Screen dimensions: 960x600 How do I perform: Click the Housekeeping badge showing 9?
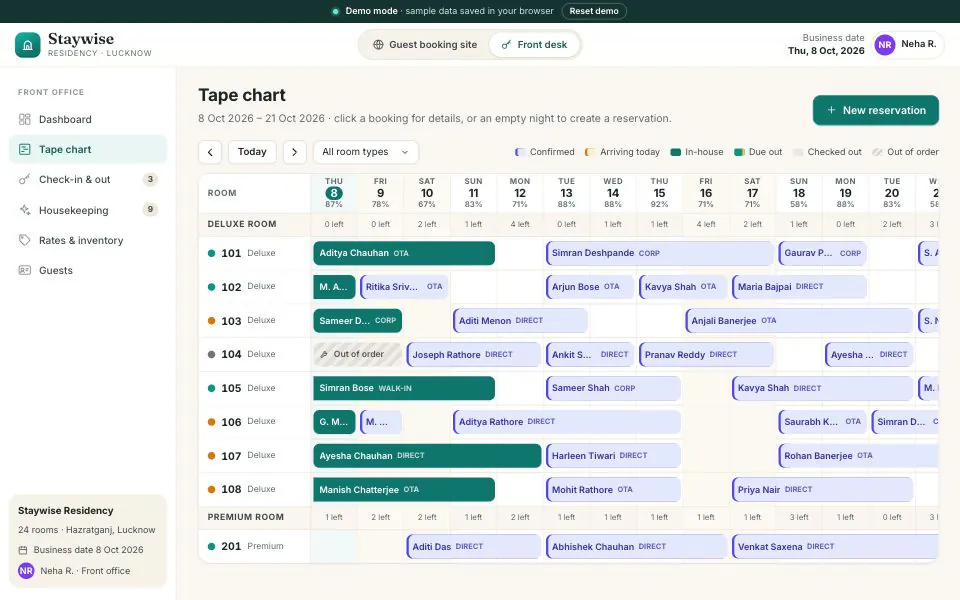(x=150, y=209)
